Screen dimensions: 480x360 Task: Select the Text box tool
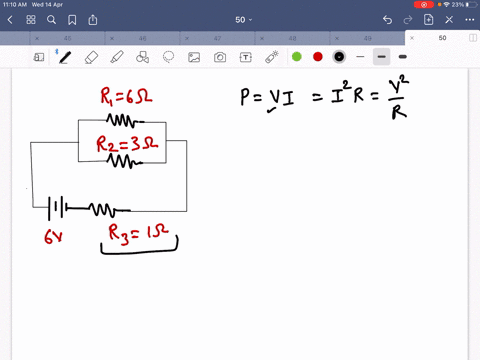246,57
